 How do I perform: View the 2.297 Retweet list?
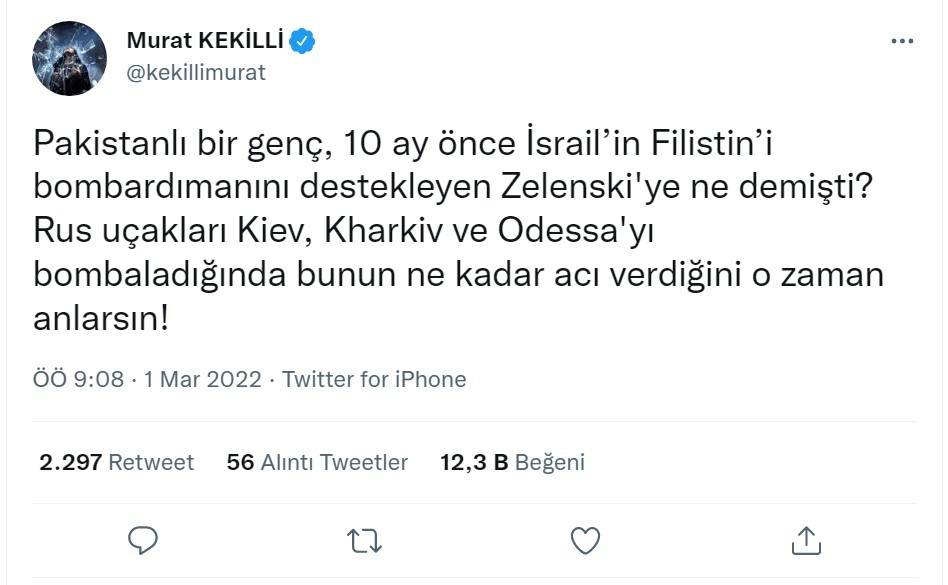pos(117,462)
